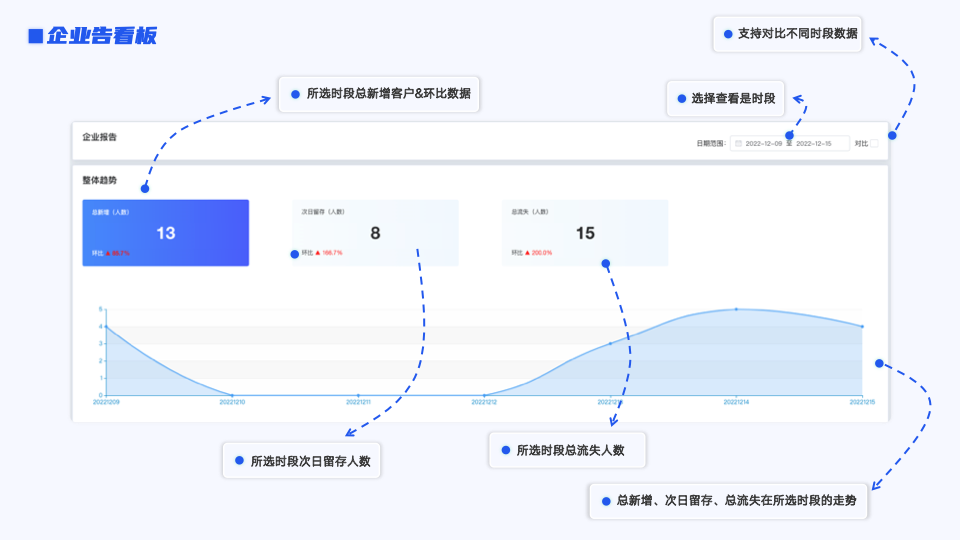Click blue dot in 支持对比不同时段数据 callout
This screenshot has width=960, height=540.
(728, 33)
